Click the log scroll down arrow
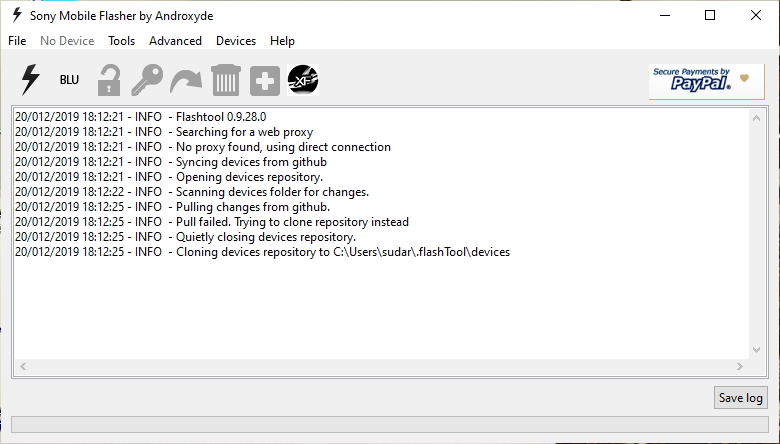The height and width of the screenshot is (444, 780). pyautogui.click(x=757, y=350)
